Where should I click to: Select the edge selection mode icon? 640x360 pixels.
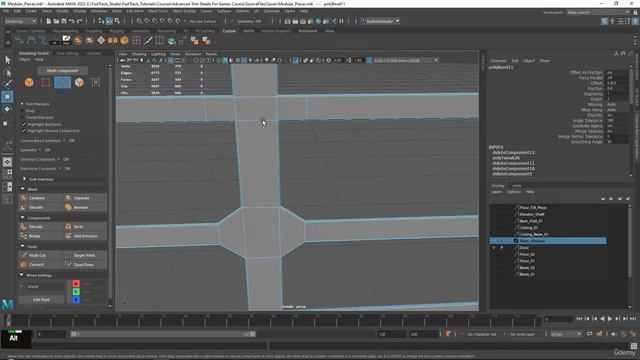(x=62, y=82)
